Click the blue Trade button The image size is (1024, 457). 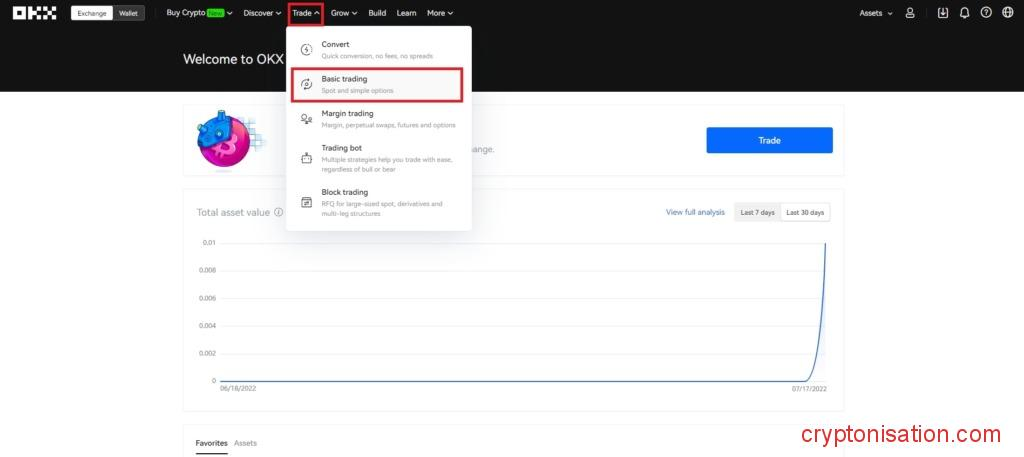pos(769,140)
